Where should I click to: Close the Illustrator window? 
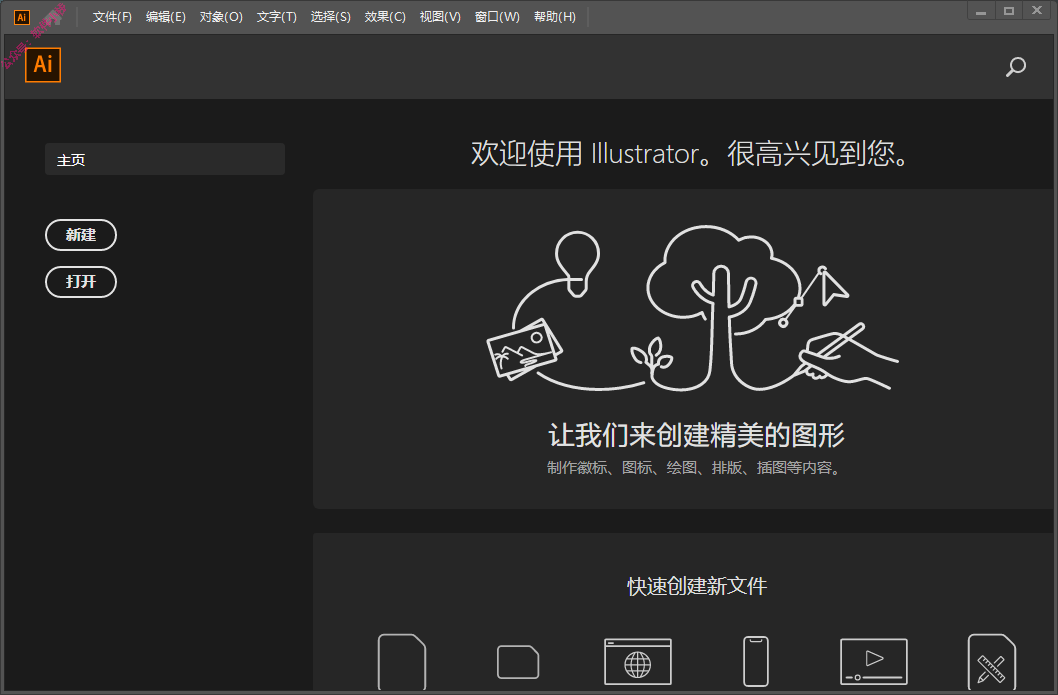click(1037, 11)
